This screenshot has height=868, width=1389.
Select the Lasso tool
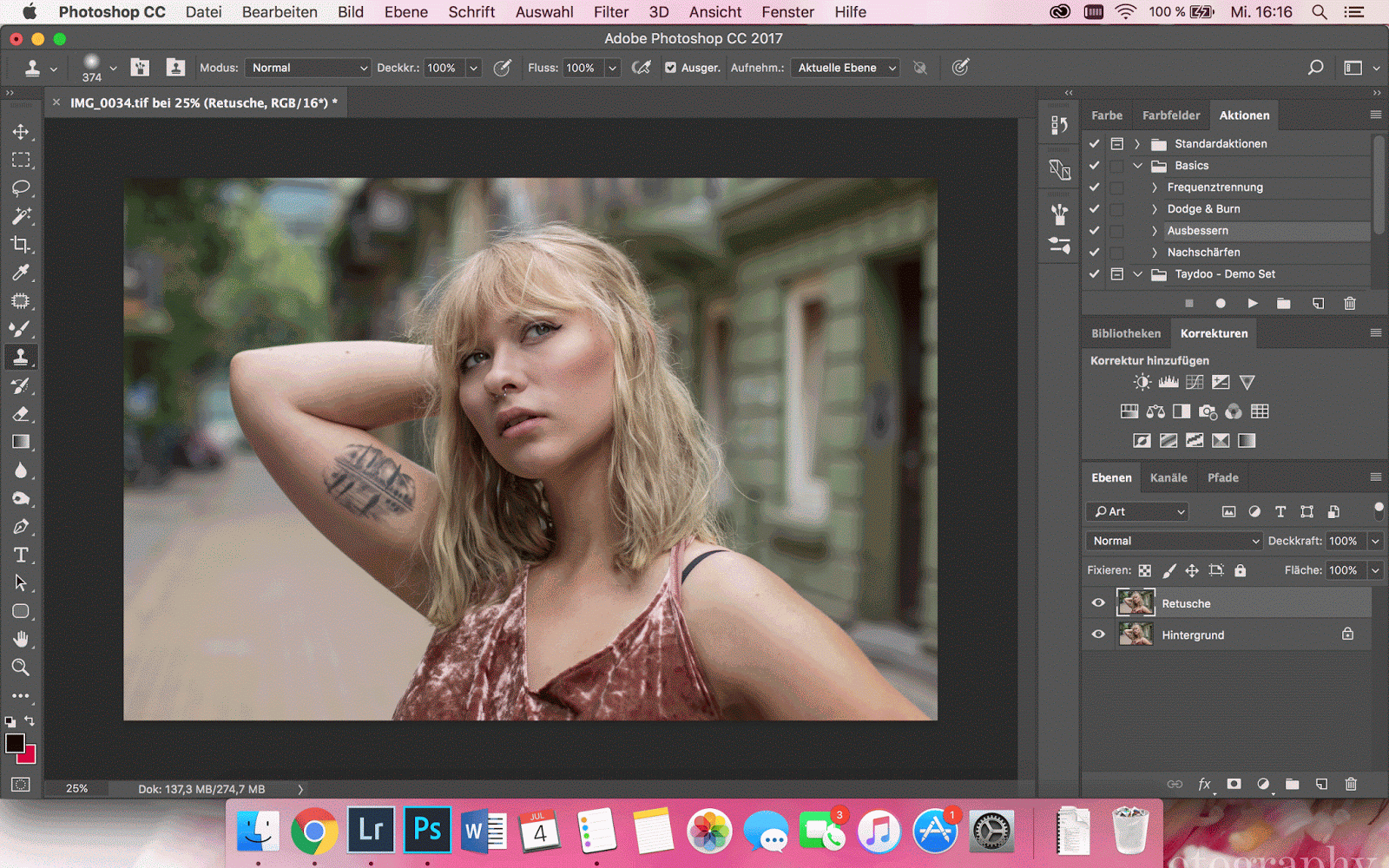click(x=21, y=188)
